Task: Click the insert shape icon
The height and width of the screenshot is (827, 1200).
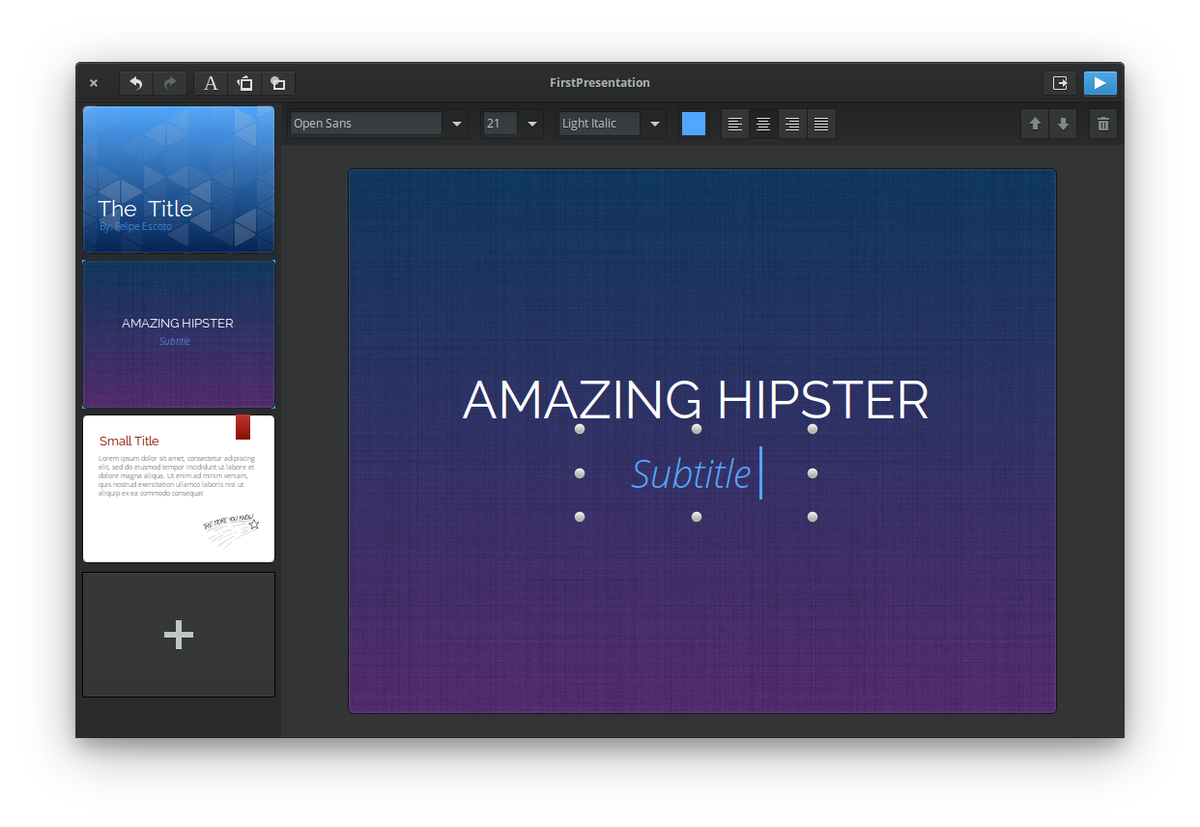Action: tap(278, 83)
